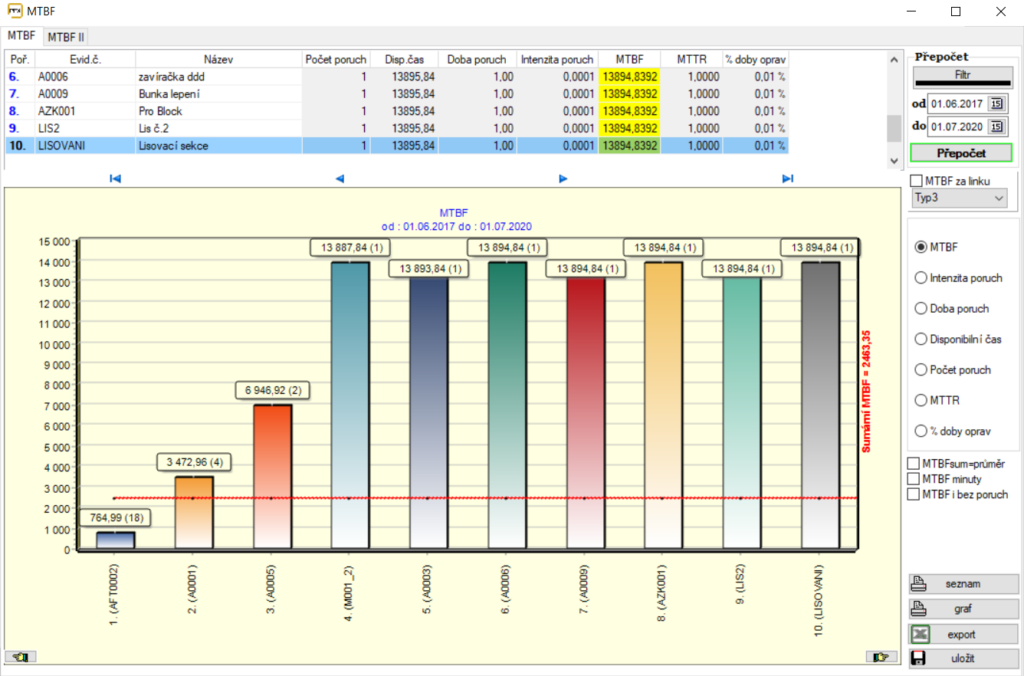The height and width of the screenshot is (676, 1024).
Task: Click the jump-to-last-record arrow above the chart
Action: coord(786,178)
